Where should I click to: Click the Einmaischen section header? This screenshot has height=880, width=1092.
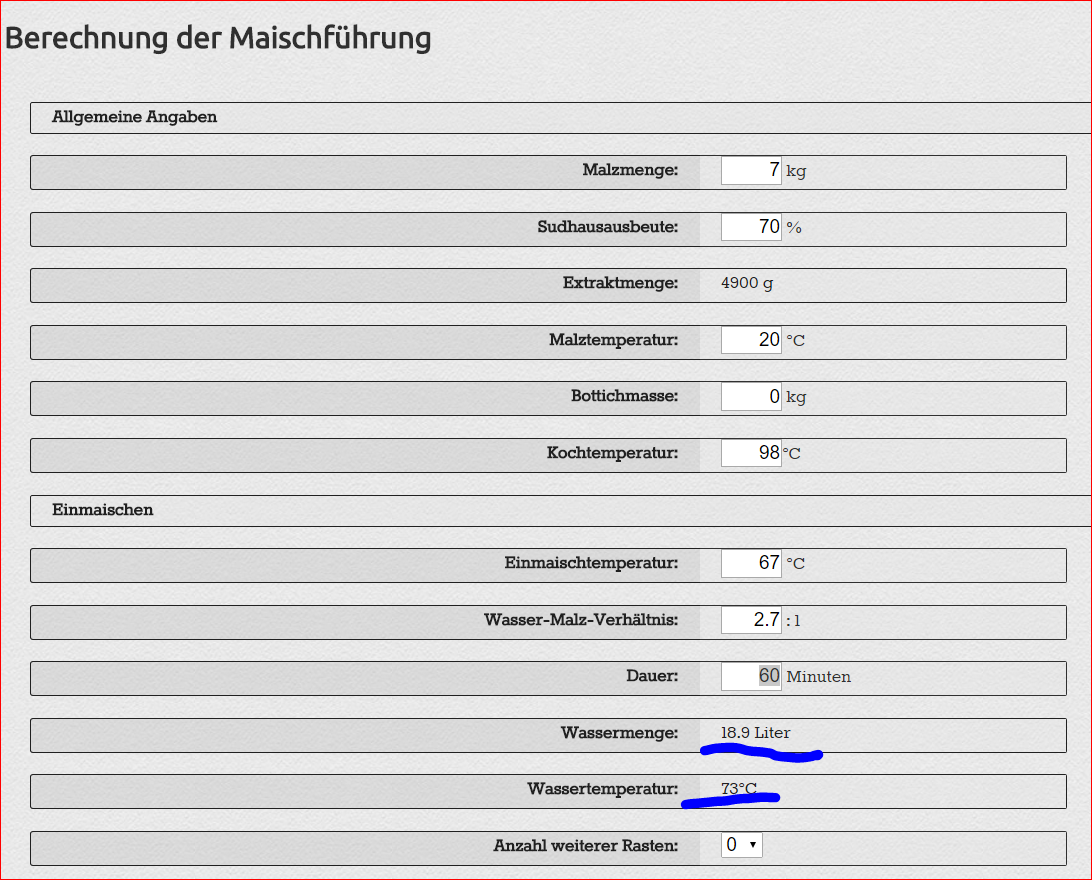[x=103, y=510]
